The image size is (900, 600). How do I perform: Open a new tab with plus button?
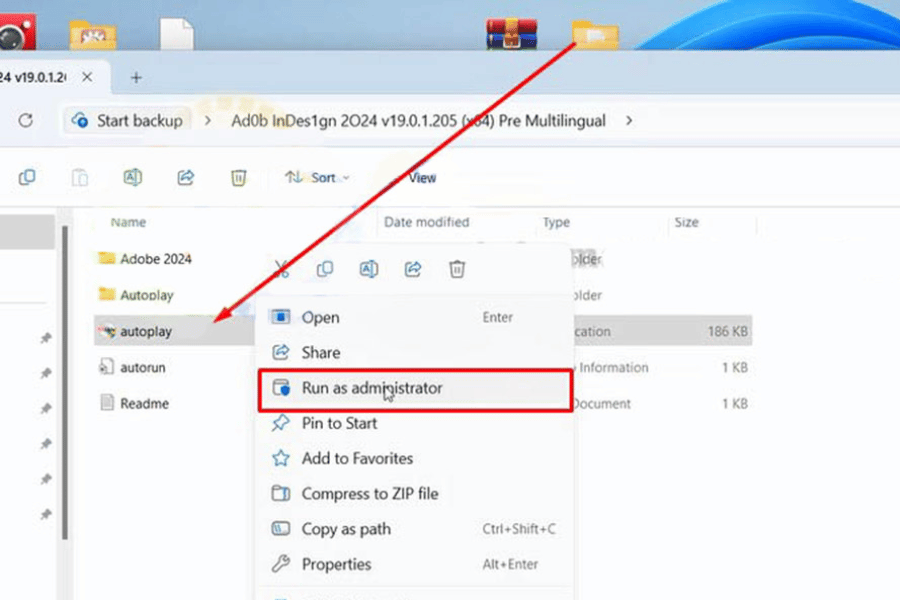click(137, 77)
